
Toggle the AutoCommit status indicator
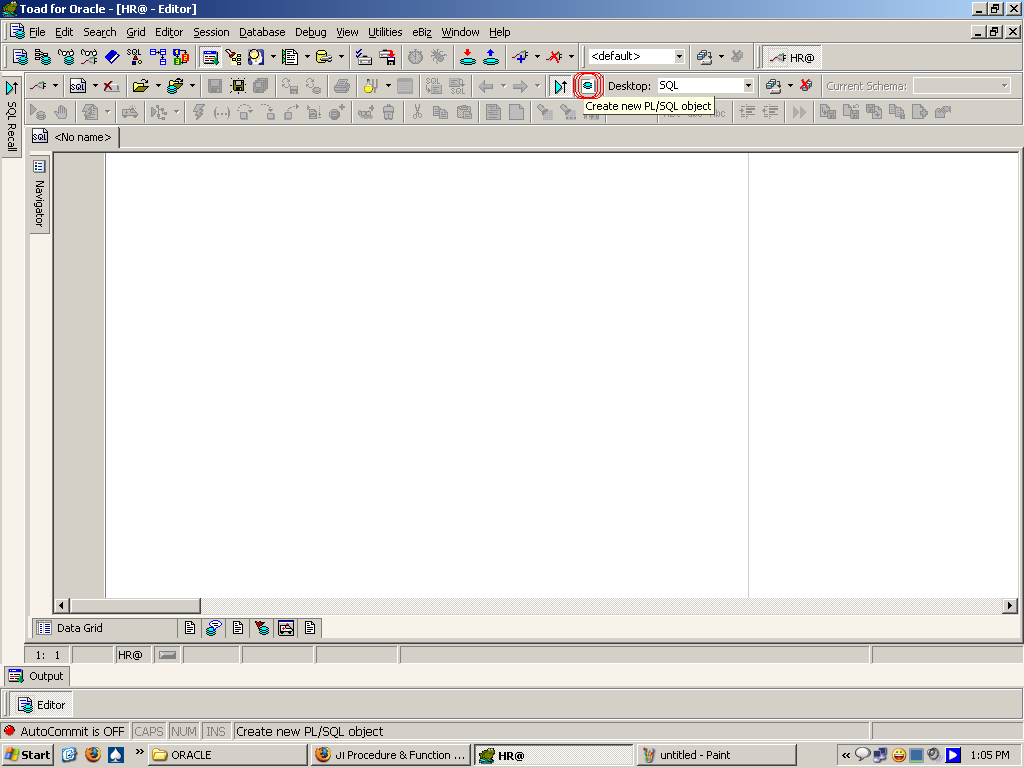(65, 731)
